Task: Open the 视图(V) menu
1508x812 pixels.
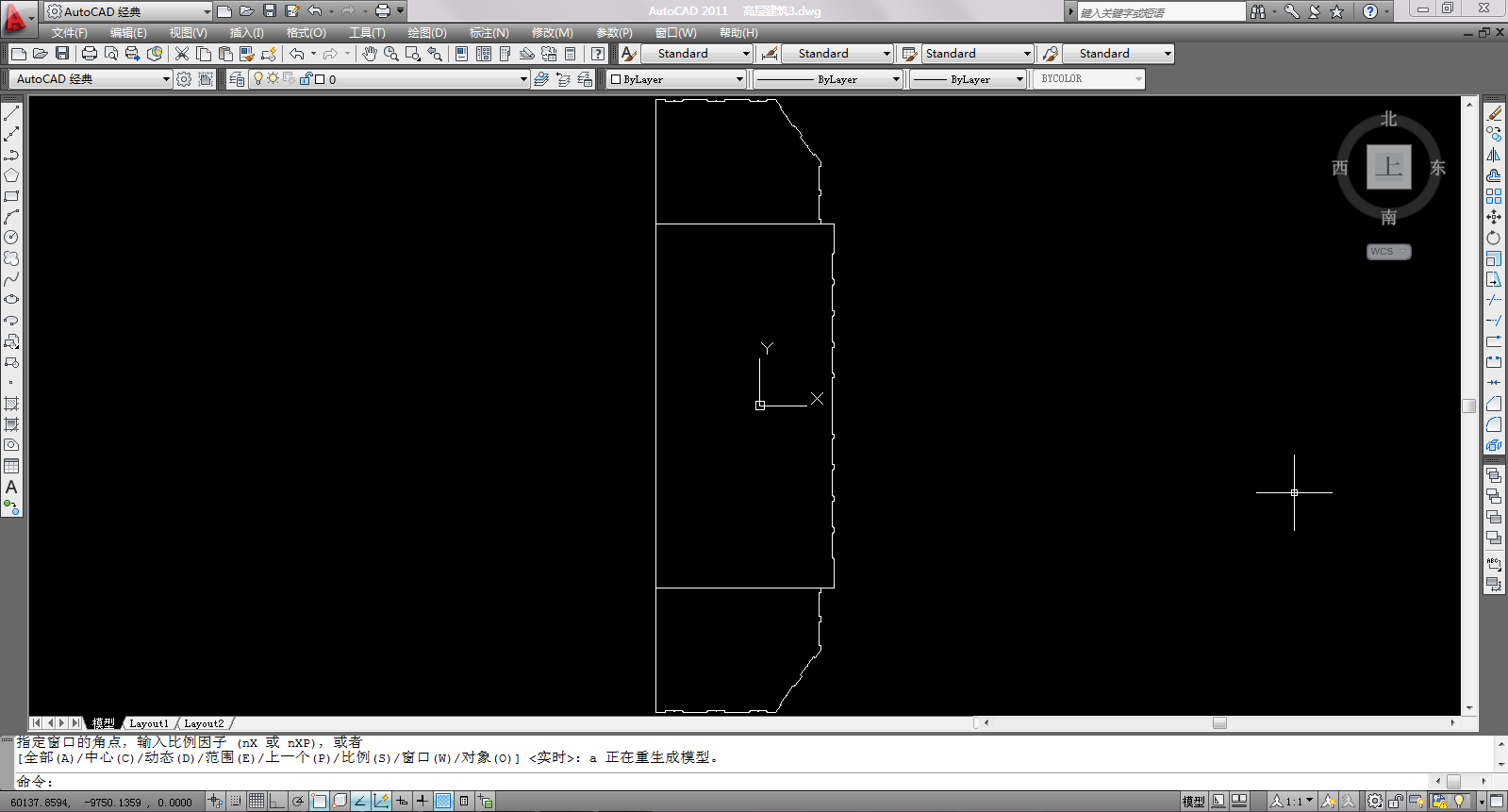Action: [189, 33]
